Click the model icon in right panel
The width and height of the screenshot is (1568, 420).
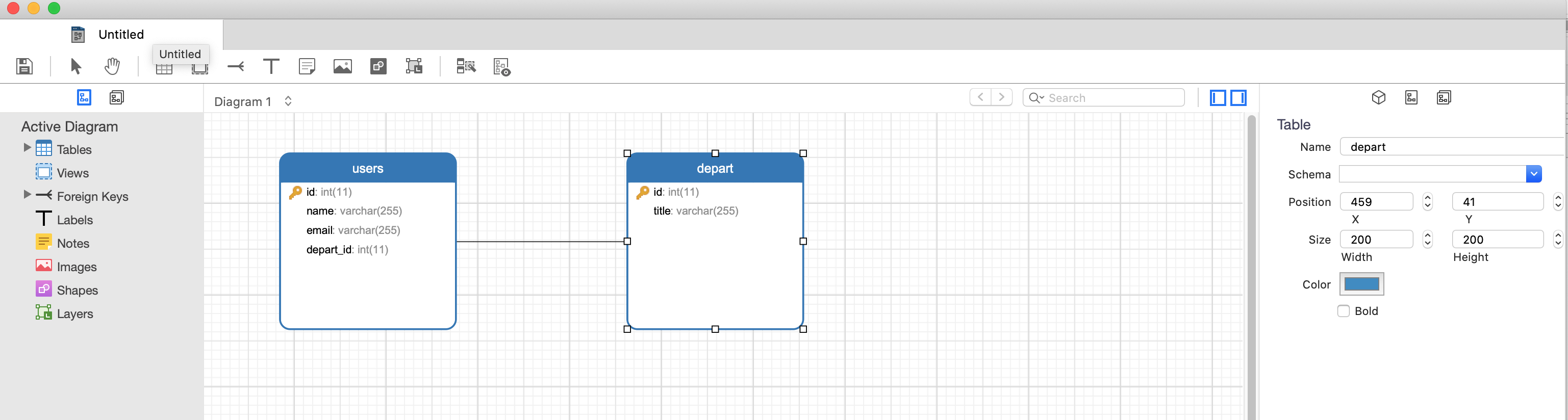[x=1444, y=97]
